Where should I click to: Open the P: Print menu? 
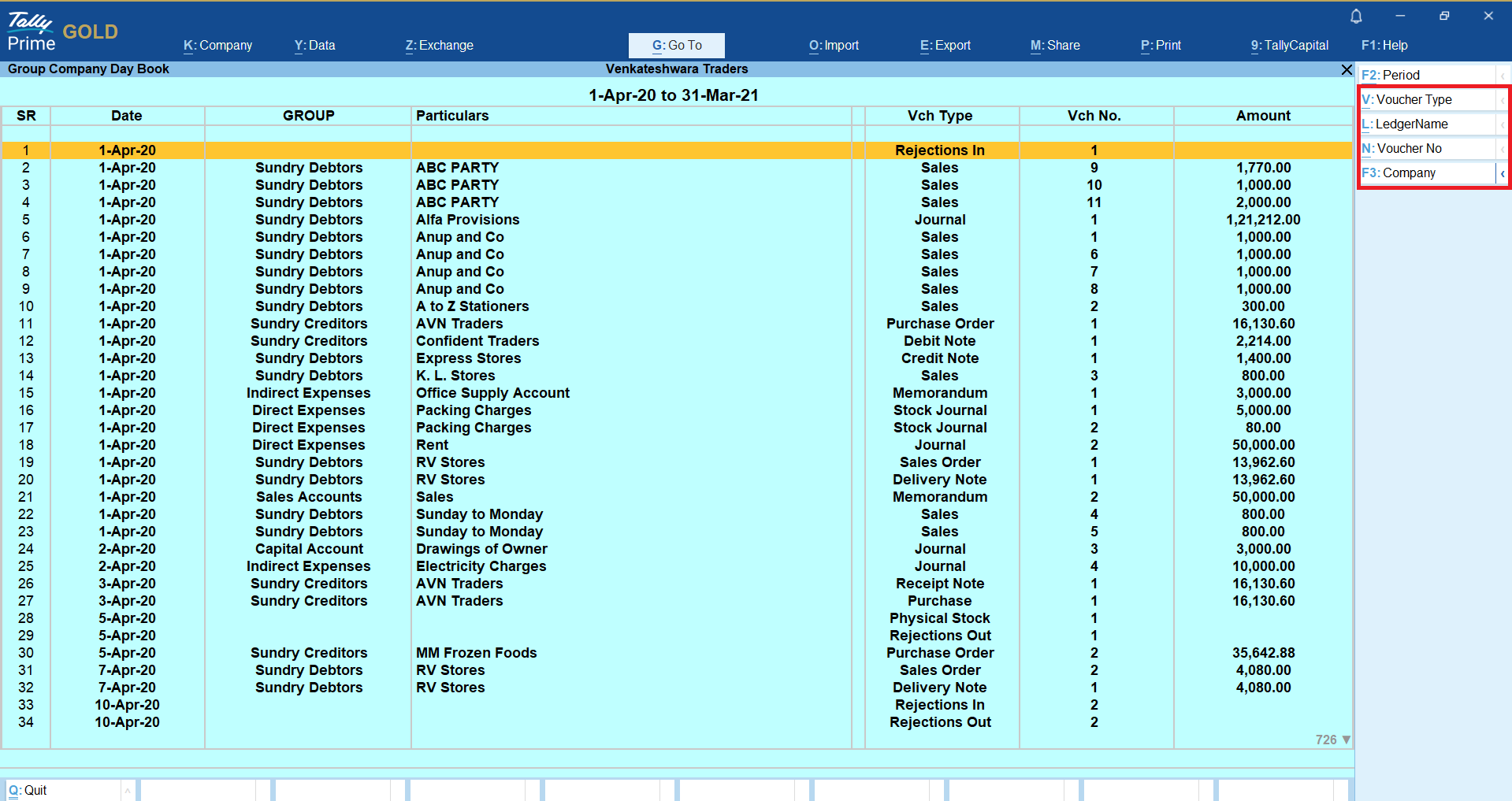tap(1161, 46)
